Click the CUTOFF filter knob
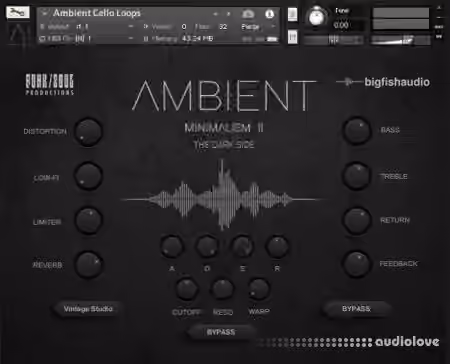The image size is (450, 364). 187,289
